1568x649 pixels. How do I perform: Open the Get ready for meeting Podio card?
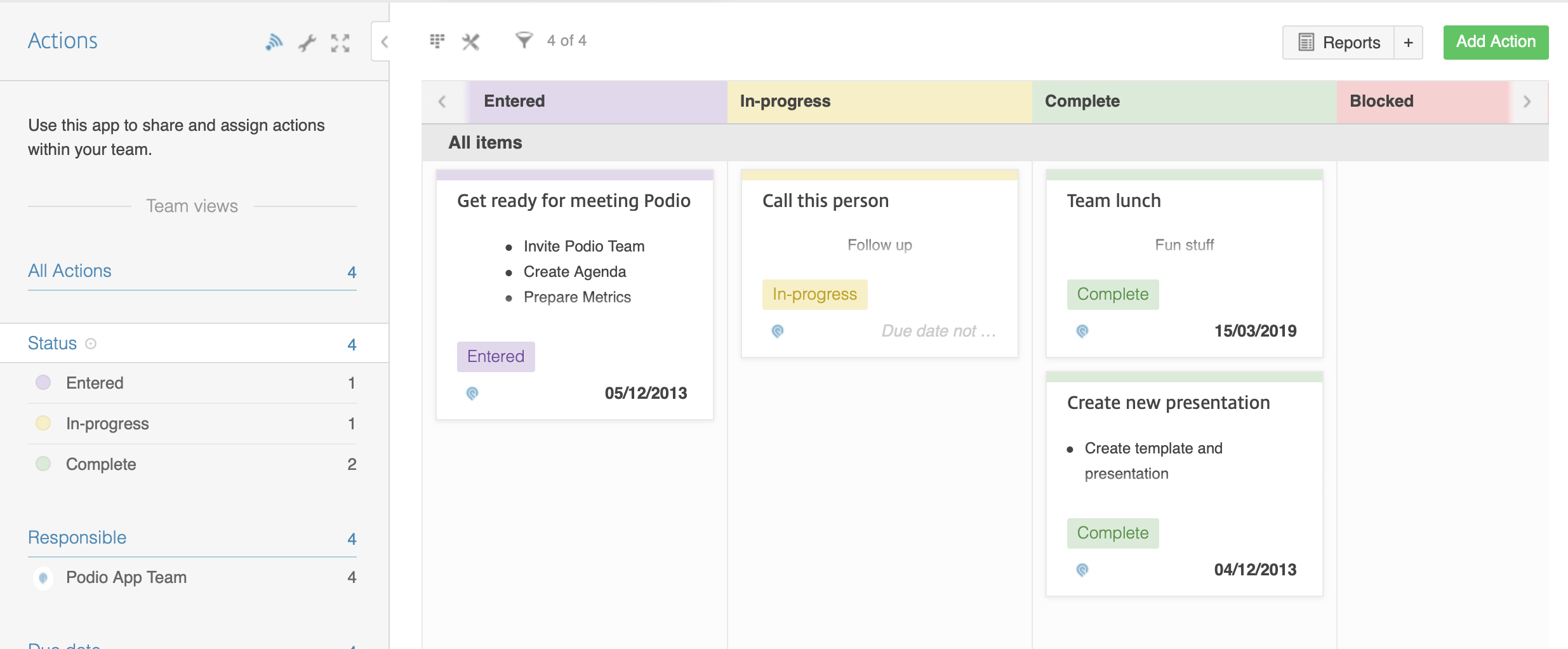(573, 201)
